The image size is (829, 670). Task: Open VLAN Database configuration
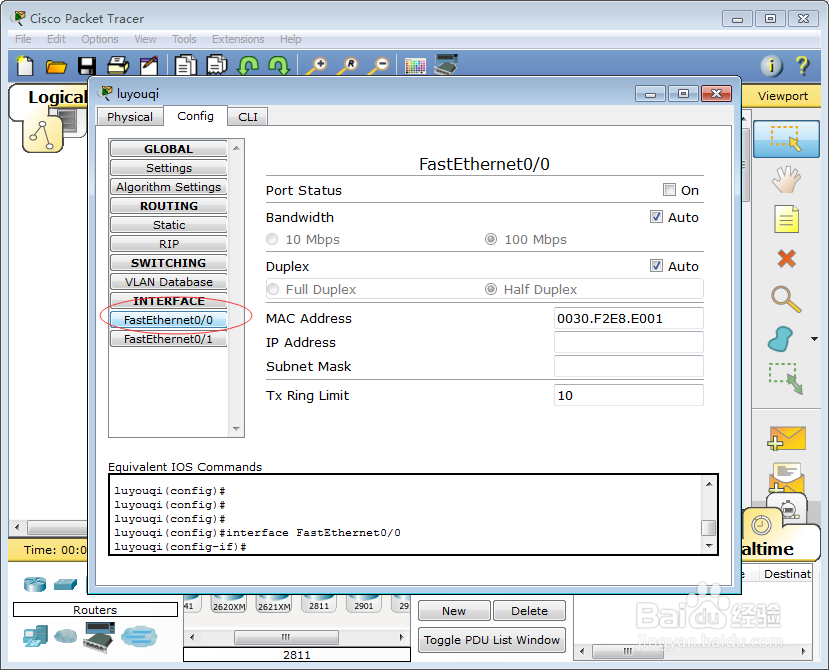[x=169, y=282]
